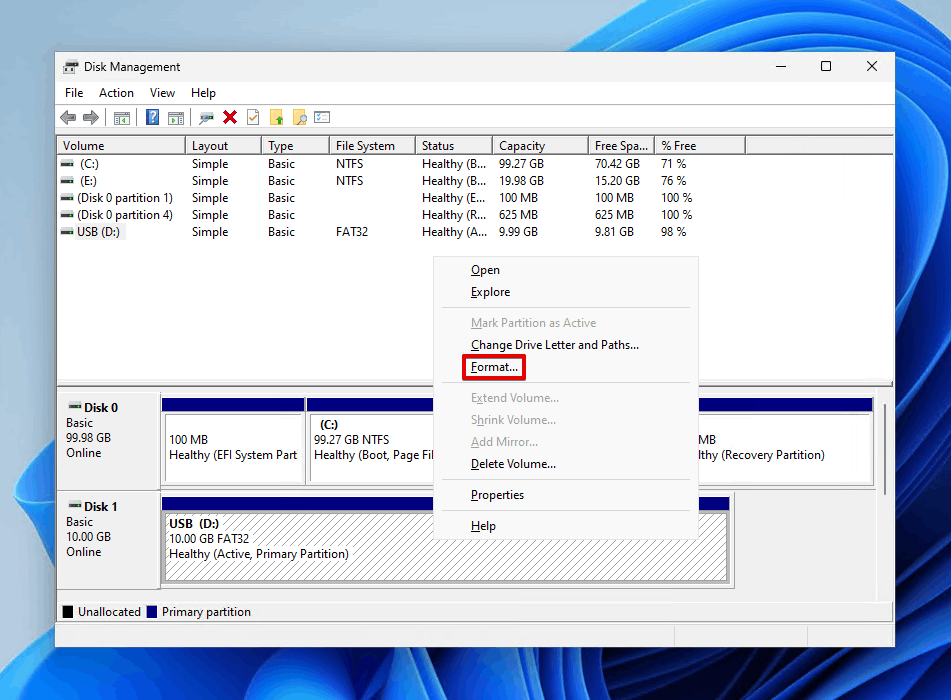Viewport: 951px width, 700px height.
Task: Click the checklist settings toolbar icon
Action: [322, 117]
